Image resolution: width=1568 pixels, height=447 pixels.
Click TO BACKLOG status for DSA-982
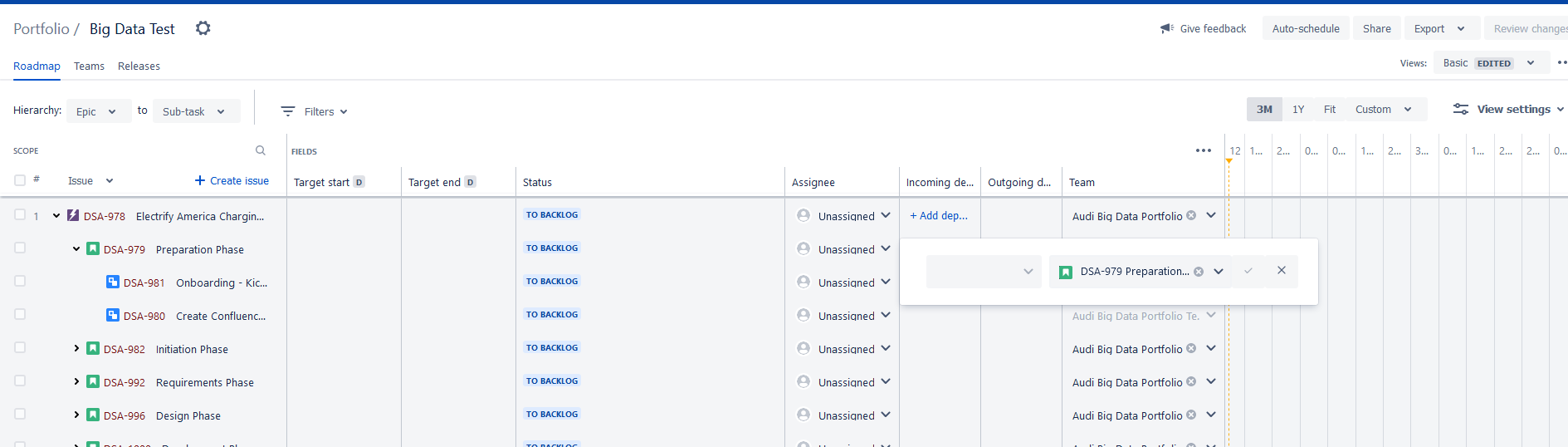[x=552, y=347]
